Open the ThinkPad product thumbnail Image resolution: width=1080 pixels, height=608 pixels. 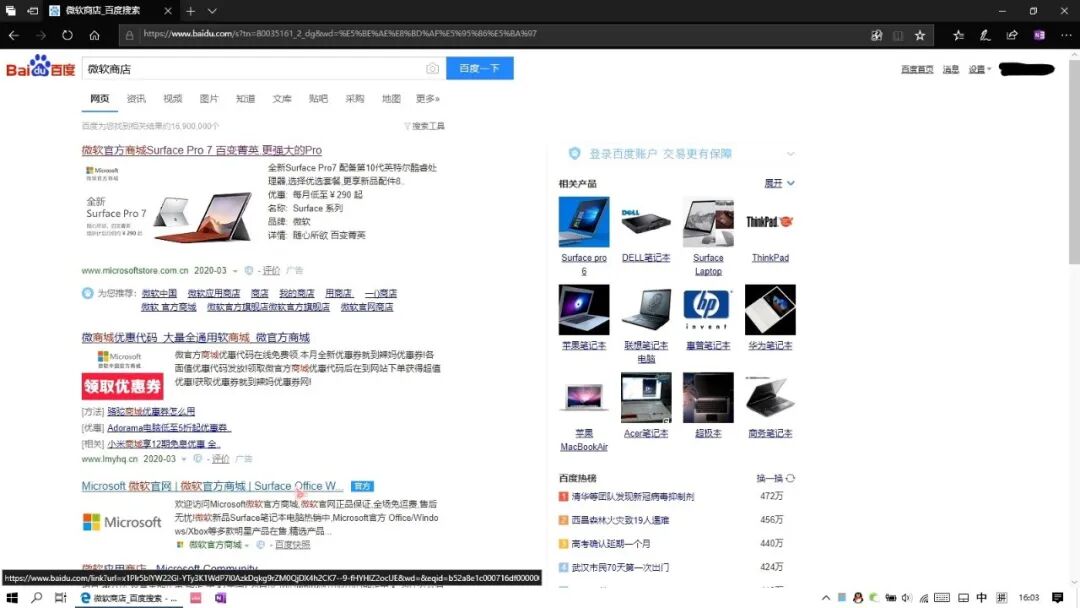770,222
